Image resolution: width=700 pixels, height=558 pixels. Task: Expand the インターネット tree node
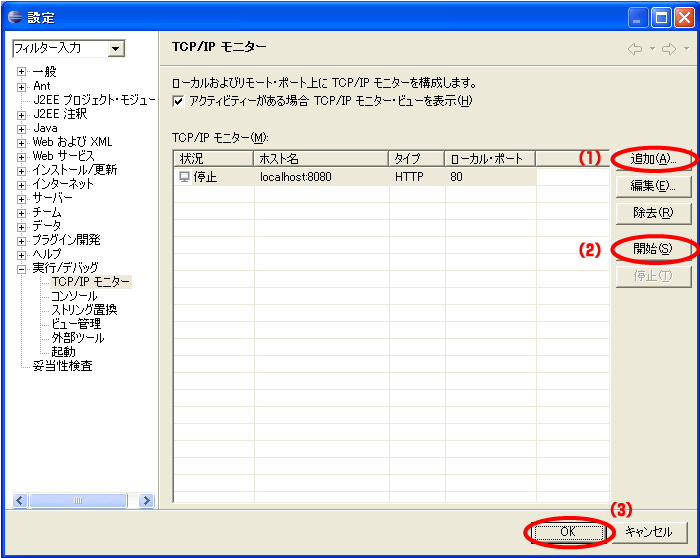tap(21, 185)
